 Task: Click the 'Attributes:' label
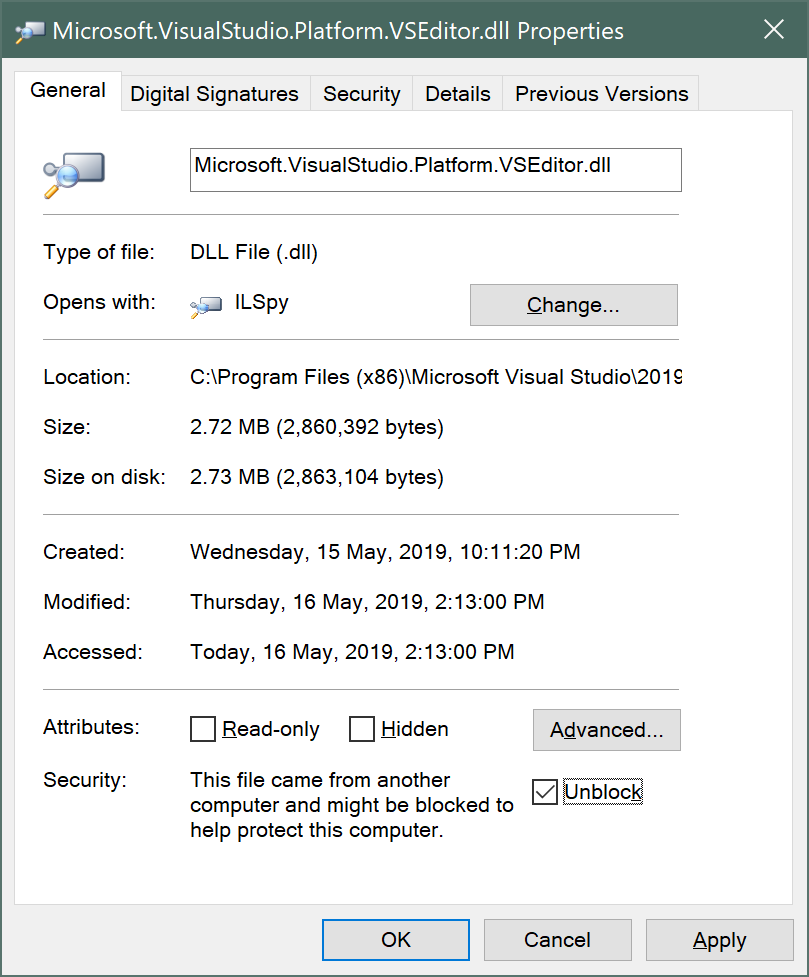(x=91, y=727)
